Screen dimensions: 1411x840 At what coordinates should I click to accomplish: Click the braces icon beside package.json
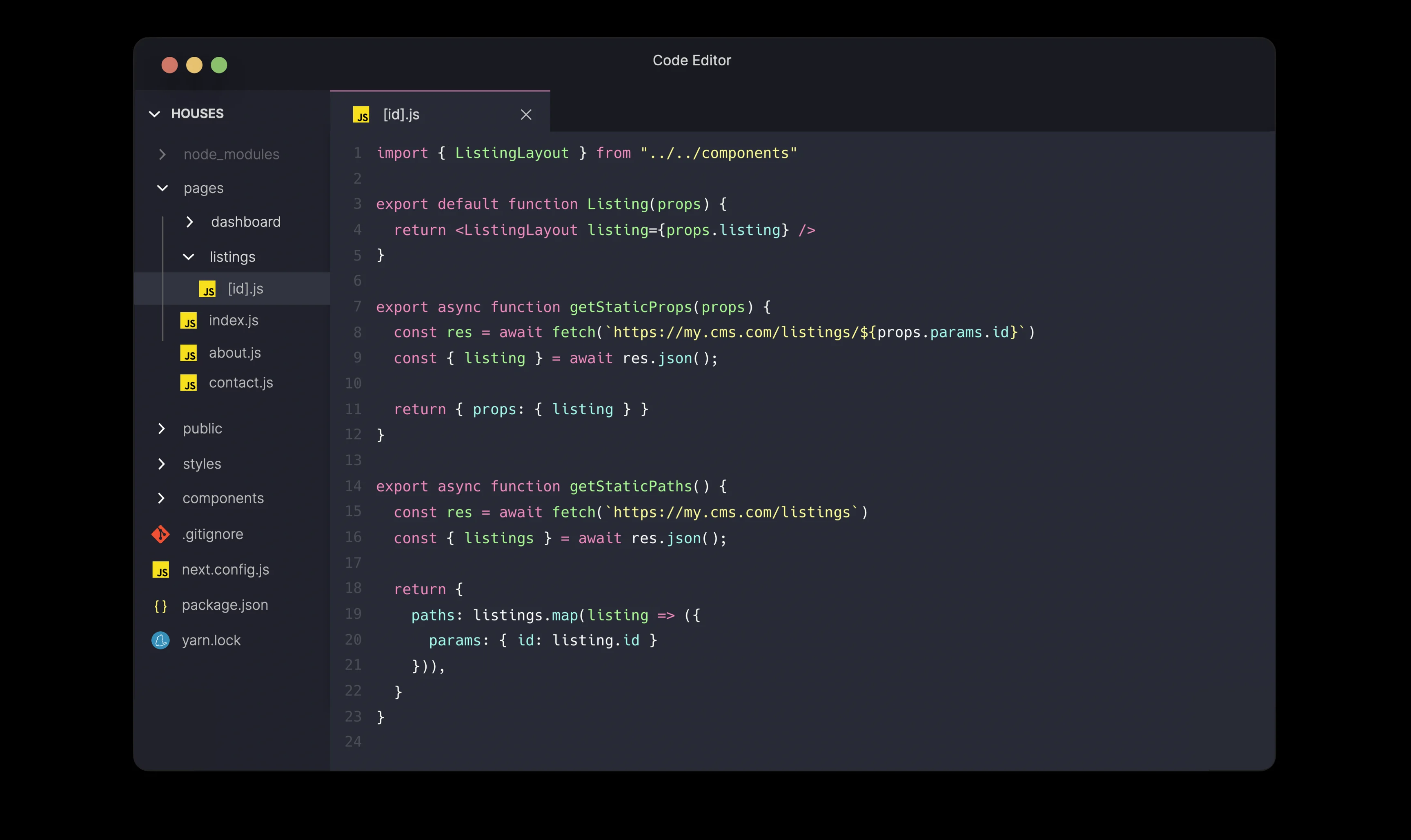161,606
